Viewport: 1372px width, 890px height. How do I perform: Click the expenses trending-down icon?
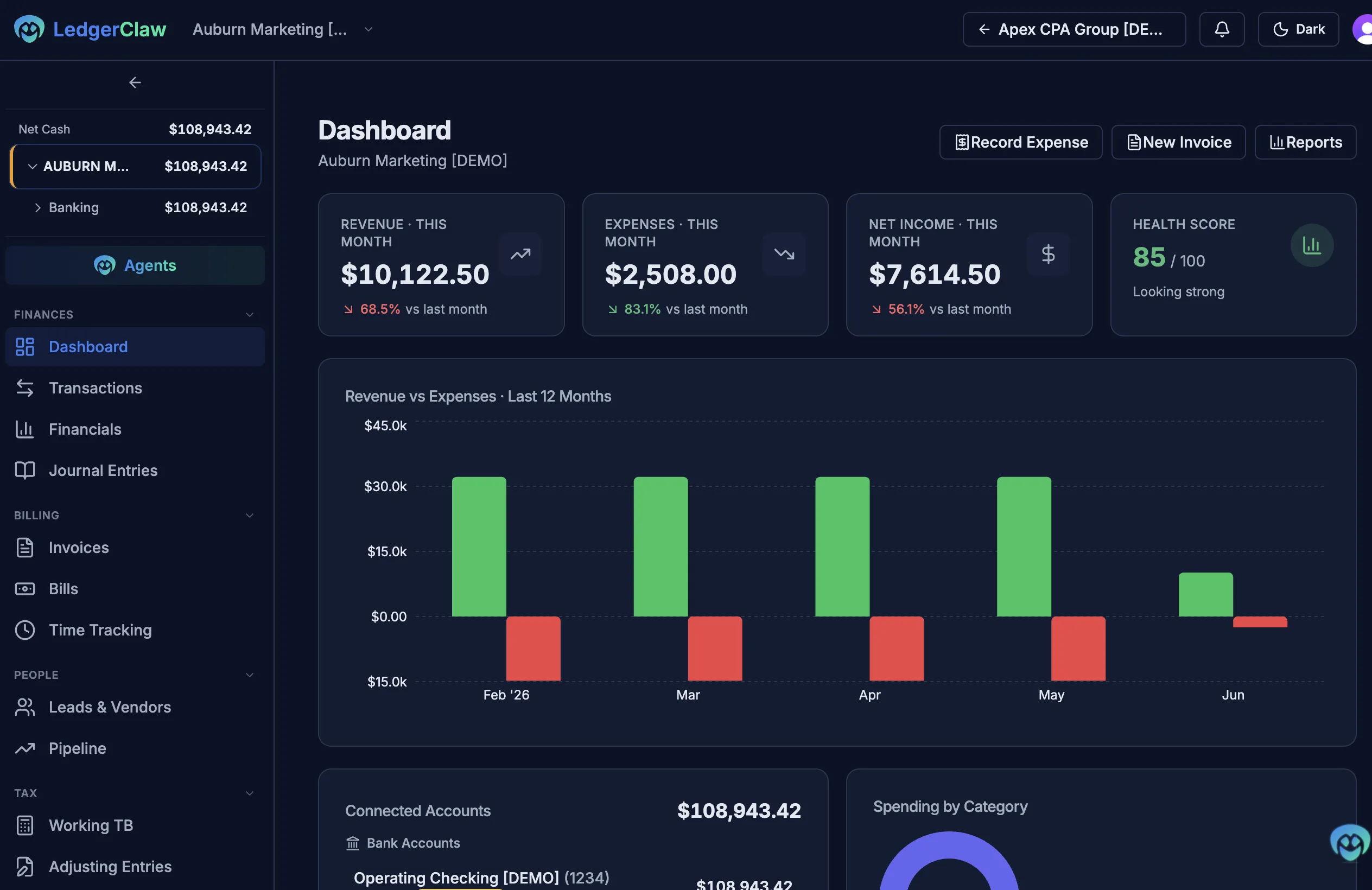[x=784, y=253]
